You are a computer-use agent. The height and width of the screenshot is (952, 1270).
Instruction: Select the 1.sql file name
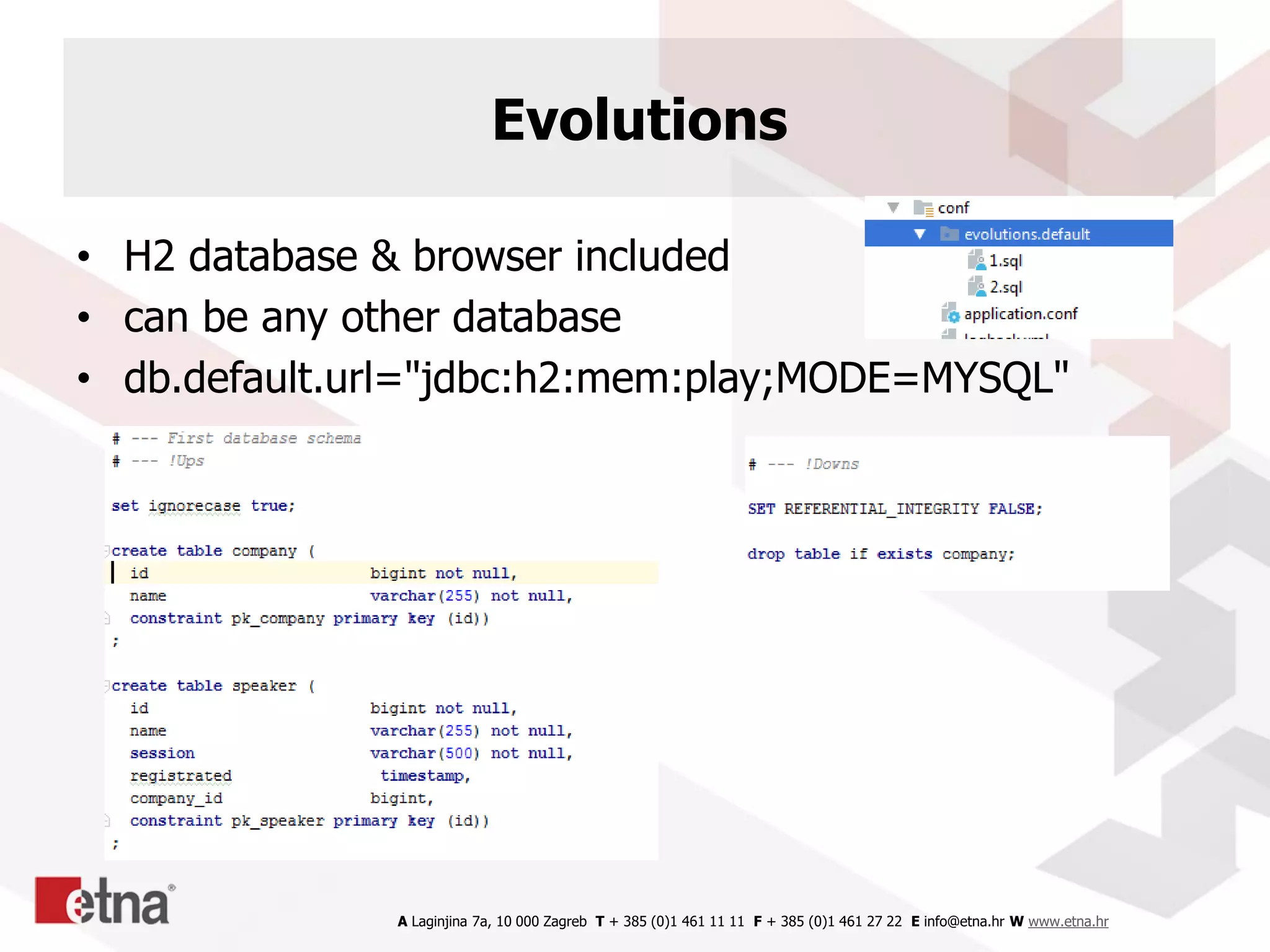point(1005,261)
